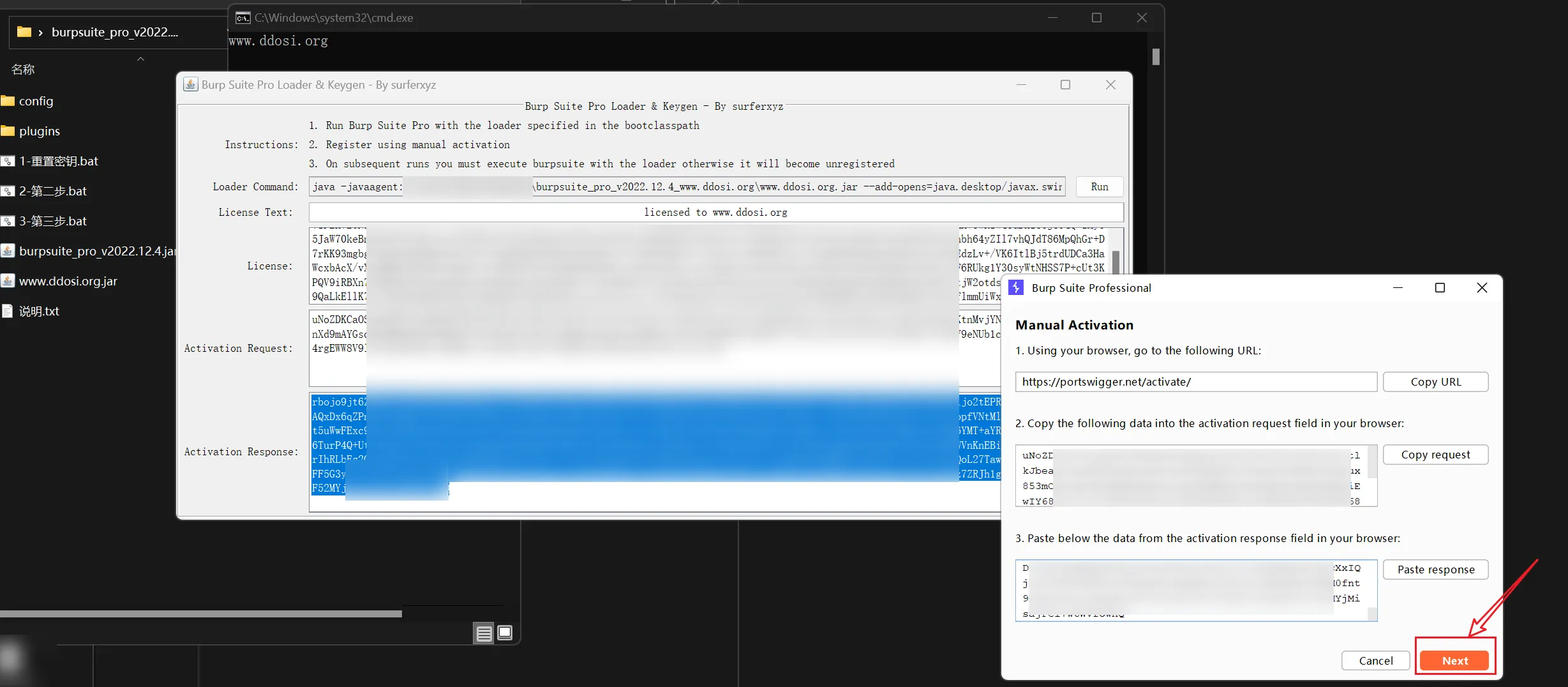The width and height of the screenshot is (1568, 687).
Task: Click the Copy request button
Action: pyautogui.click(x=1435, y=455)
